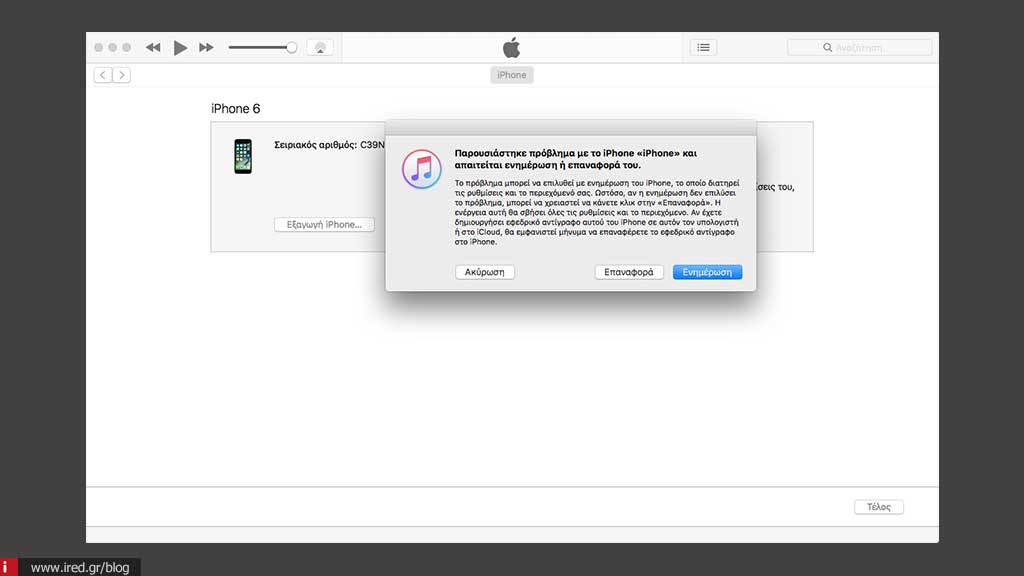Adjust the volume slider knob
Screen dimensions: 1024x576
tap(291, 47)
